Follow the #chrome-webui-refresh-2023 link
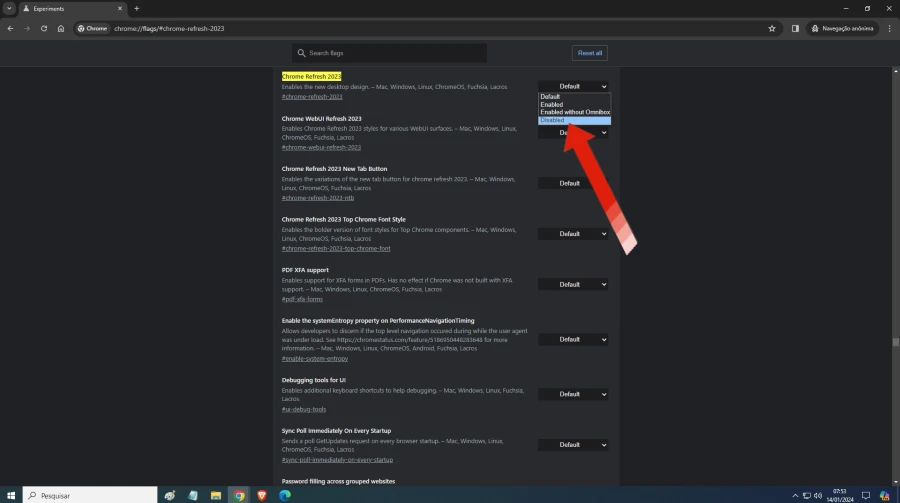Image resolution: width=900 pixels, height=503 pixels. (x=321, y=147)
